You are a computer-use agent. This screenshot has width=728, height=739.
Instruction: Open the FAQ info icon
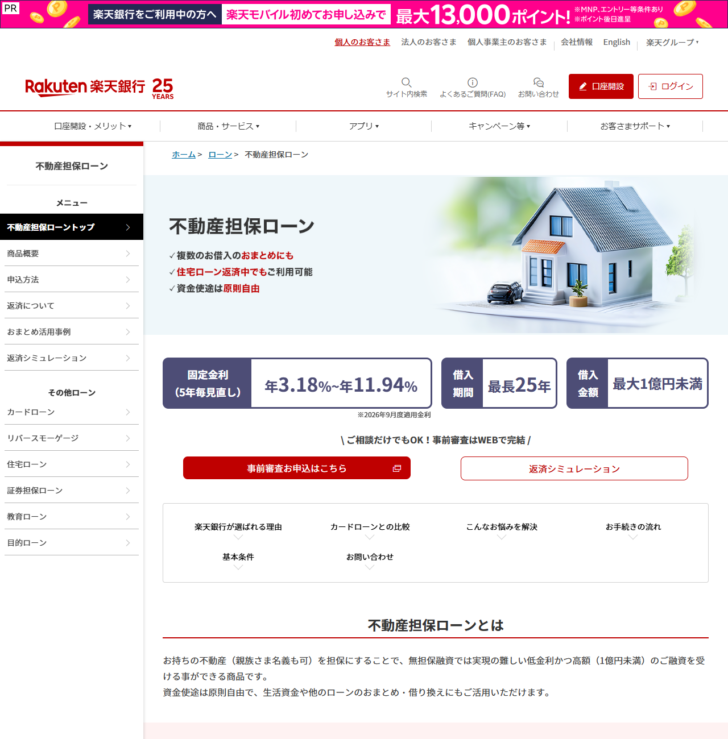click(x=472, y=83)
